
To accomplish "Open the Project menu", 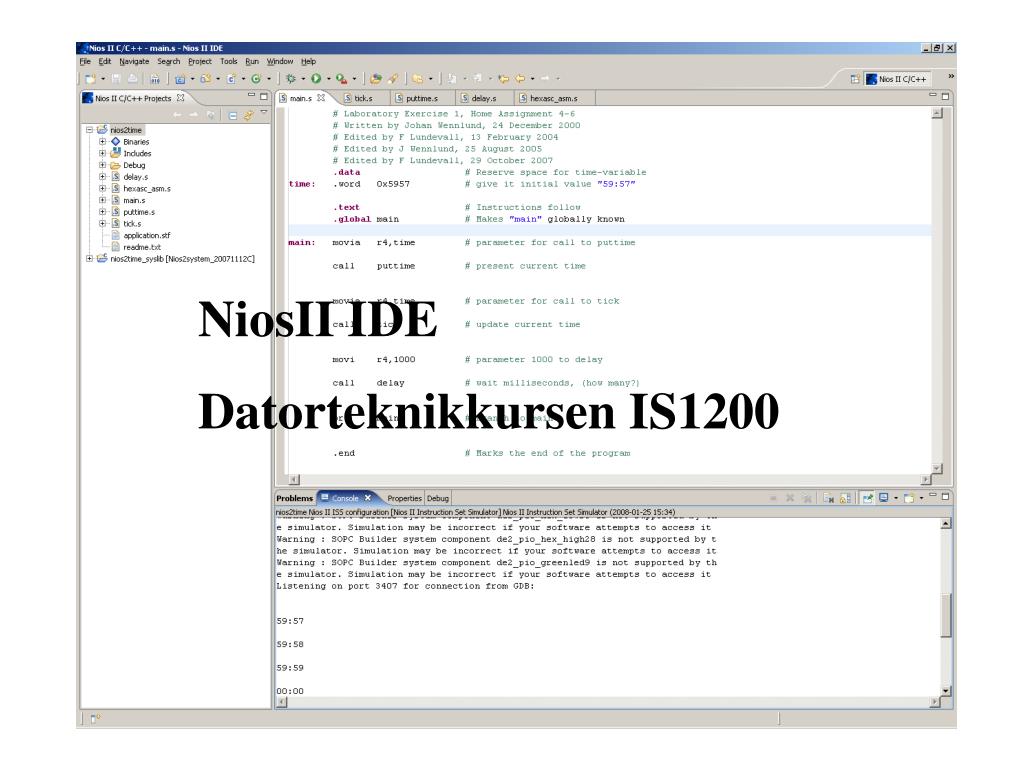I will pyautogui.click(x=200, y=61).
